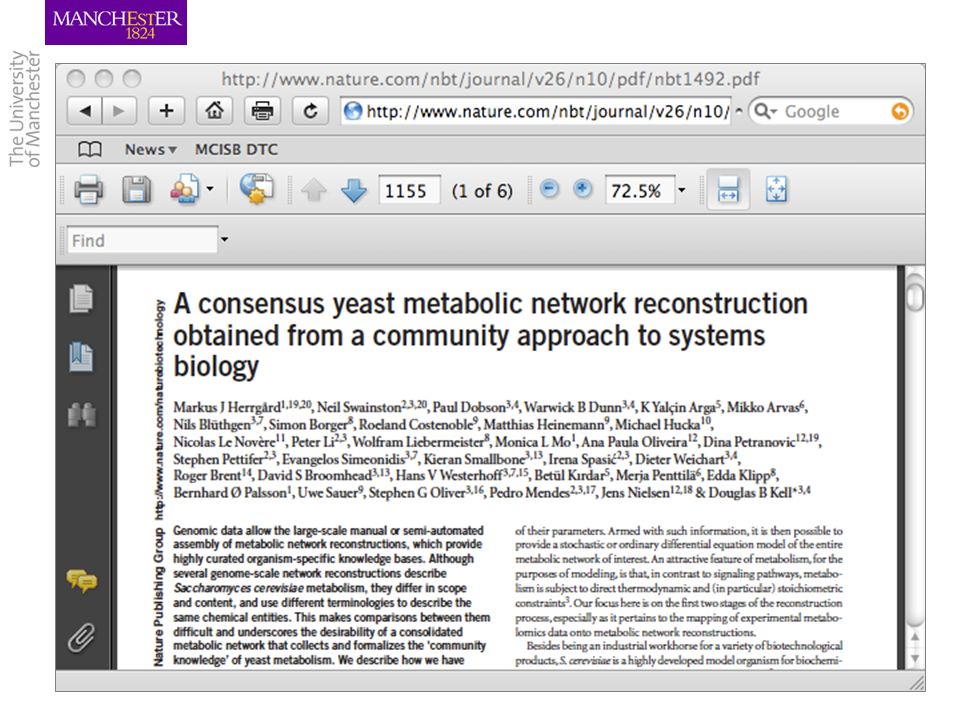
Task: Select the fit full page icon
Action: click(x=776, y=189)
